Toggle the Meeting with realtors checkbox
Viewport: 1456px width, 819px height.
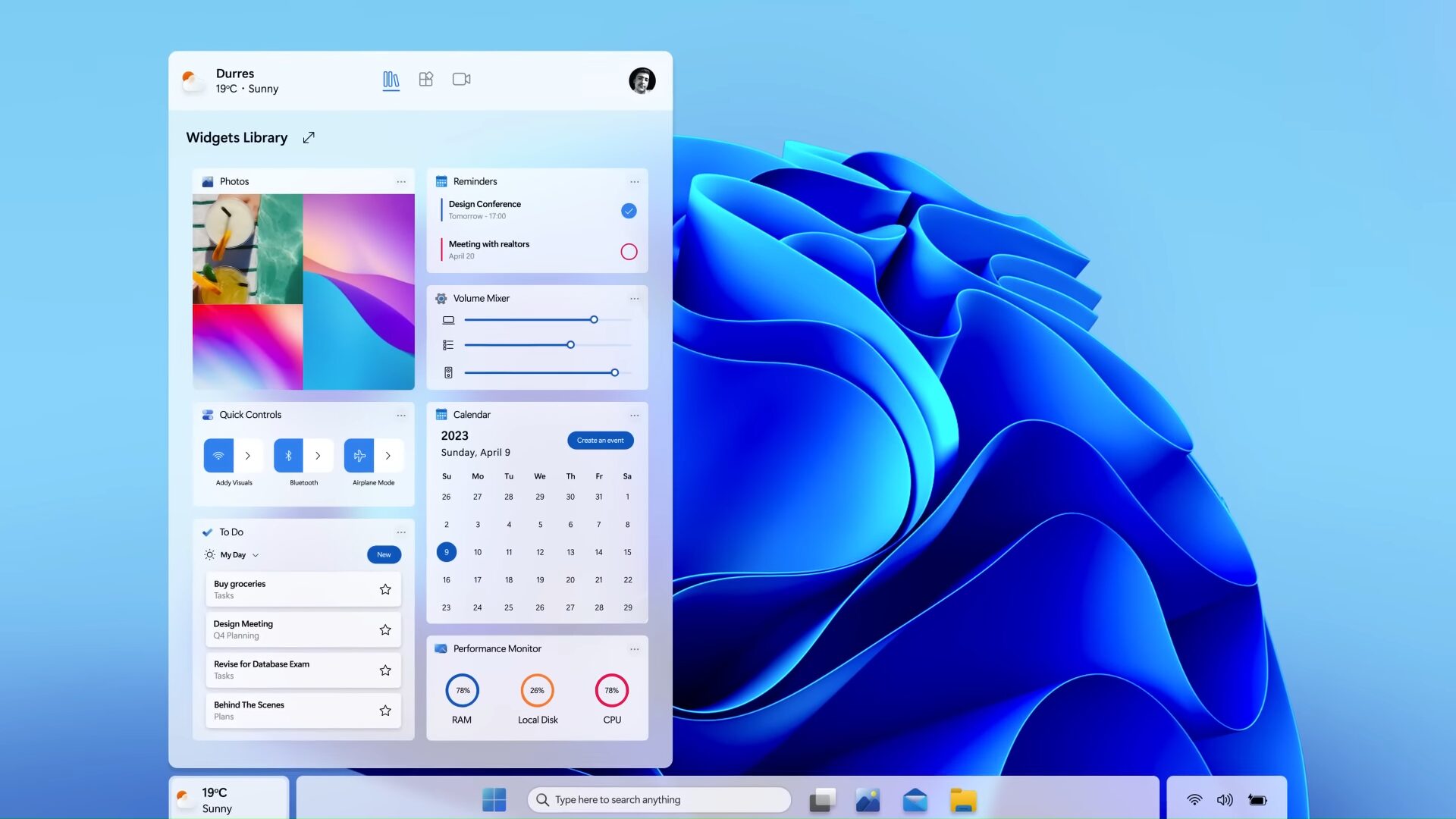629,250
